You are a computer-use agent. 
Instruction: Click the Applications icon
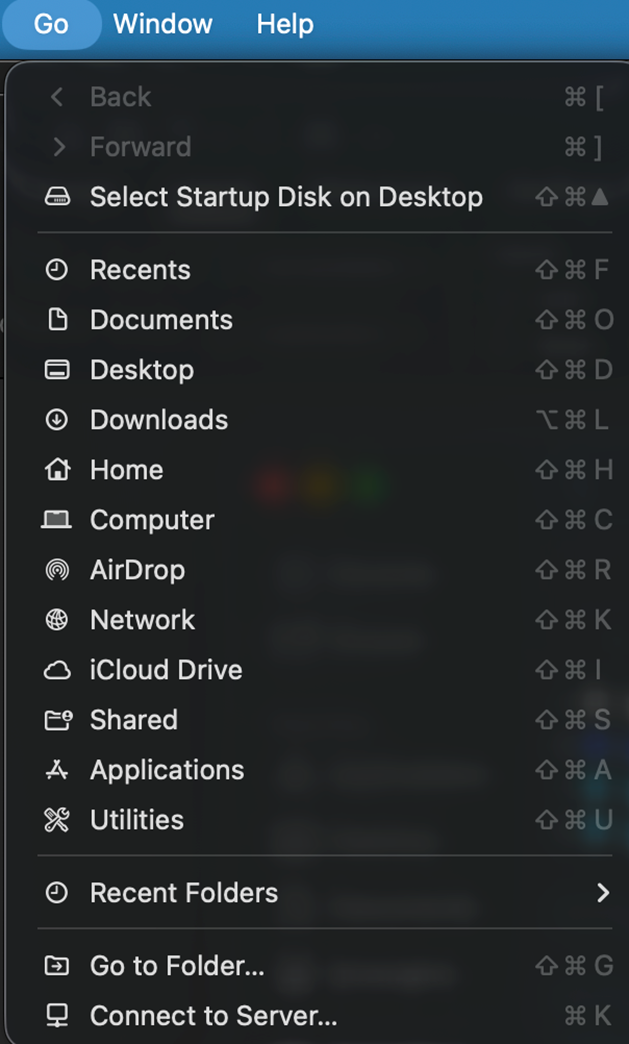pyautogui.click(x=57, y=770)
